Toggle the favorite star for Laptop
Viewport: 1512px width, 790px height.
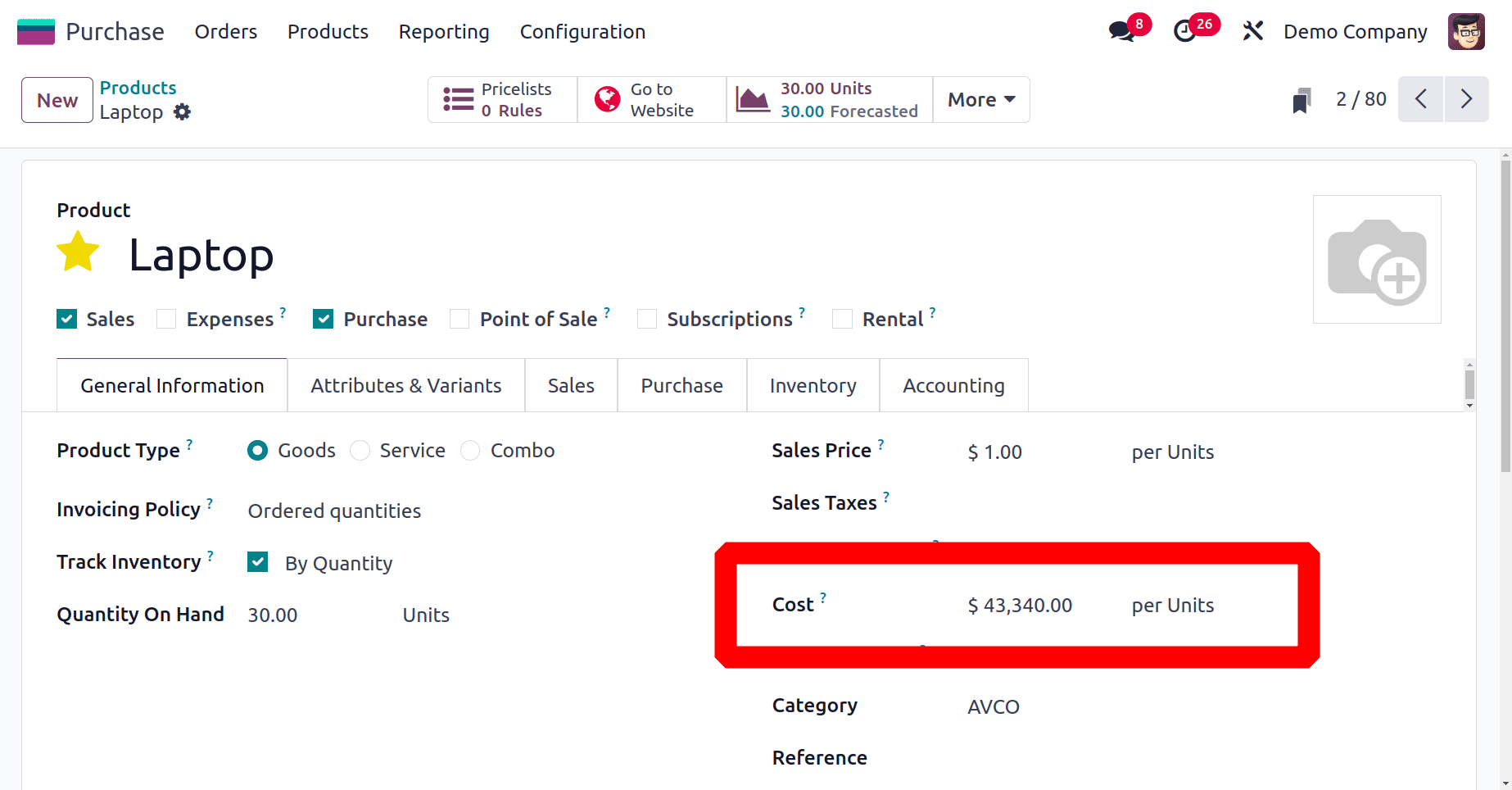point(78,252)
